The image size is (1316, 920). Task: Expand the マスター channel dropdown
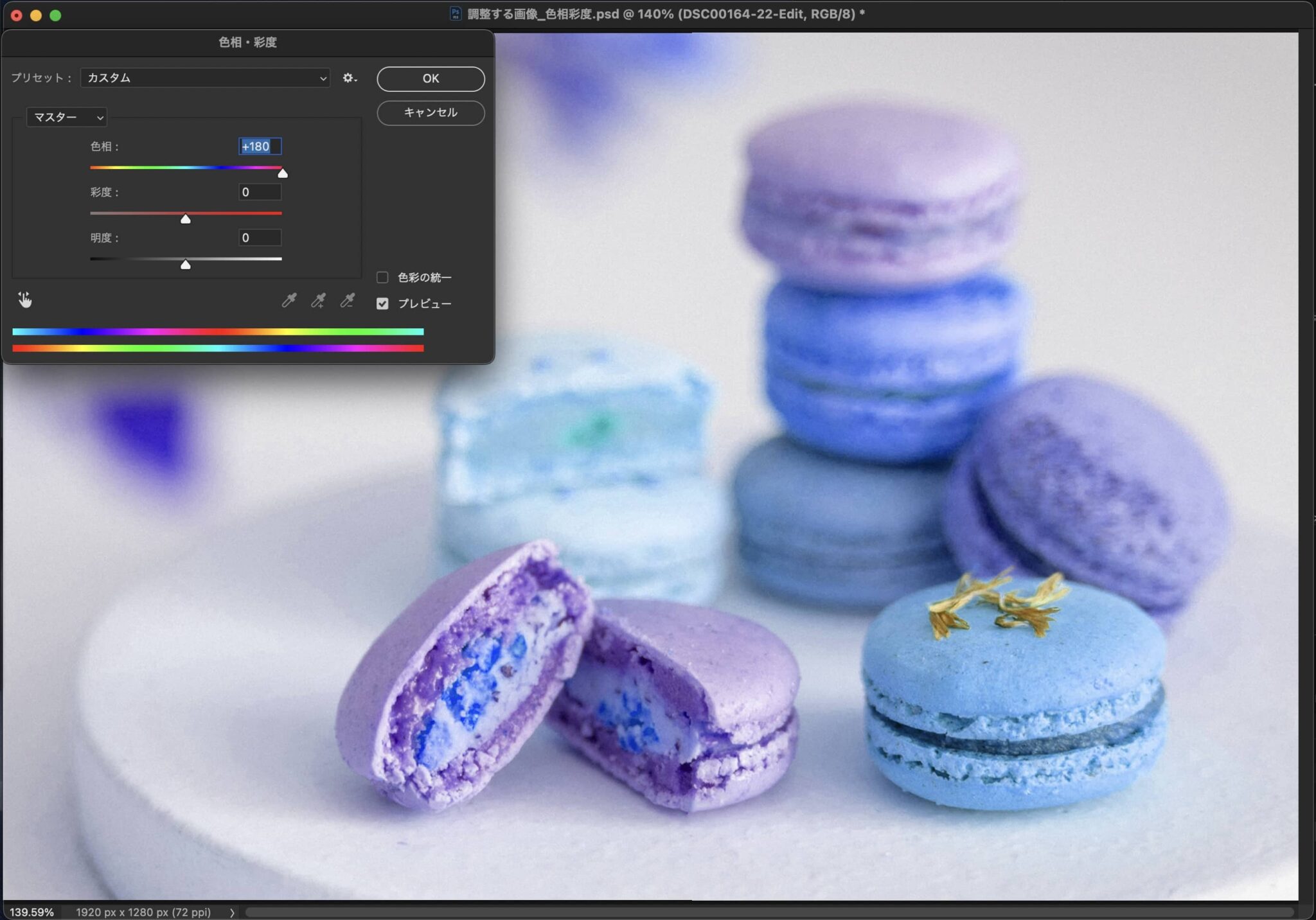[x=67, y=117]
